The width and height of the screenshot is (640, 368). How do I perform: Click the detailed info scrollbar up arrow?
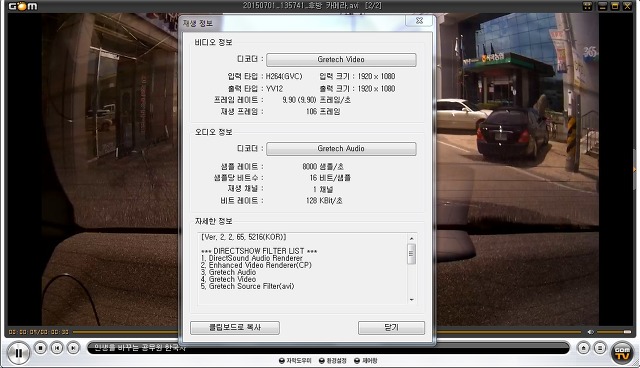point(411,239)
